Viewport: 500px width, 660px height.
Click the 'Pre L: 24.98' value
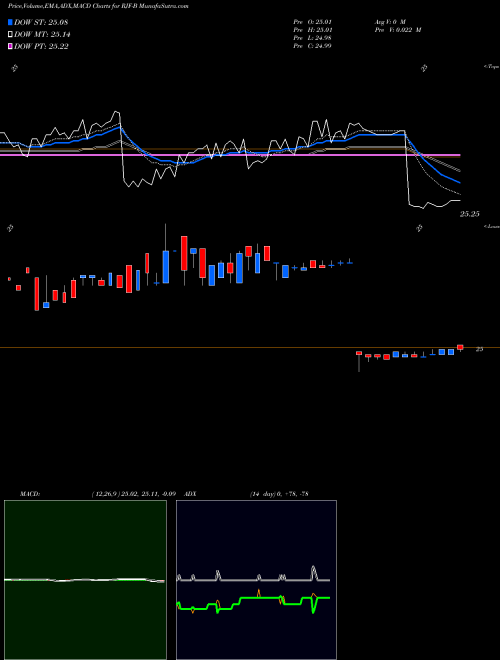[314, 38]
